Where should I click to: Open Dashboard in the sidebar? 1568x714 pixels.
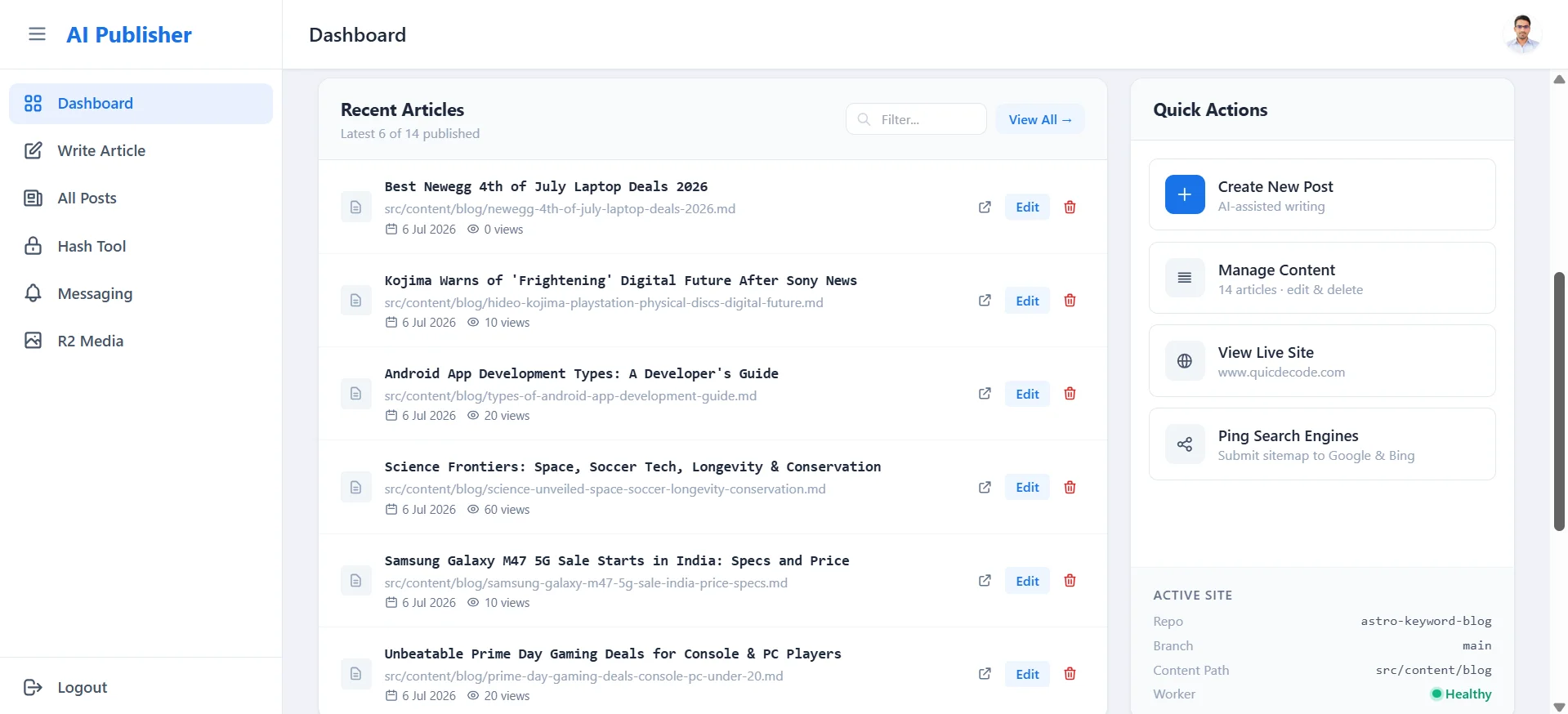(141, 104)
